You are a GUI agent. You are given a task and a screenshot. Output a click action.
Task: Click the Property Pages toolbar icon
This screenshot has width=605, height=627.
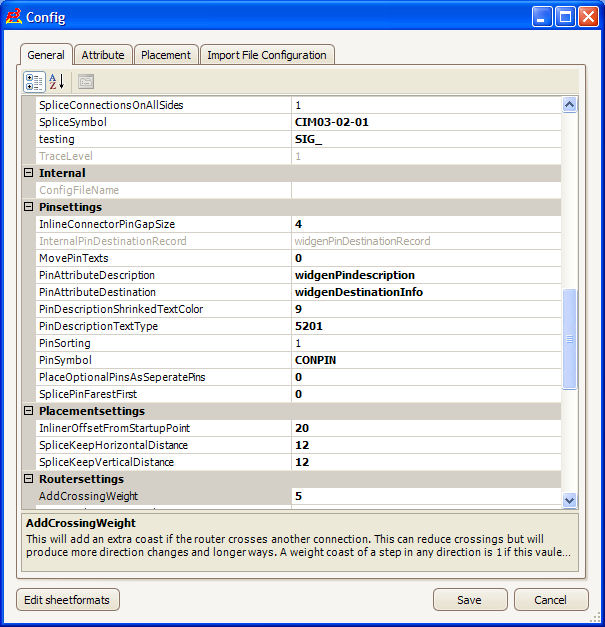click(x=86, y=82)
